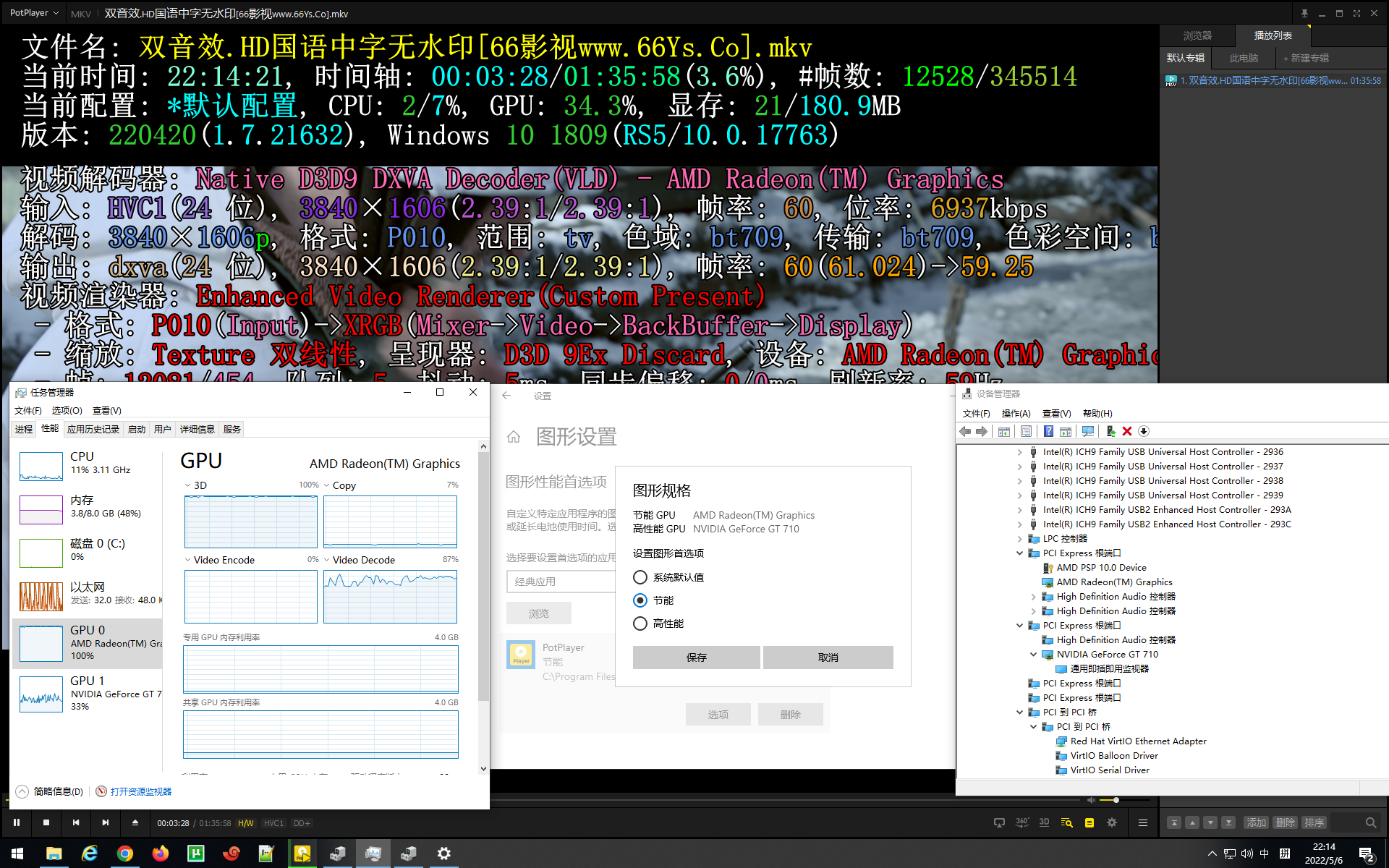Open Copy engine dropdown in GPU view

pyautogui.click(x=327, y=485)
